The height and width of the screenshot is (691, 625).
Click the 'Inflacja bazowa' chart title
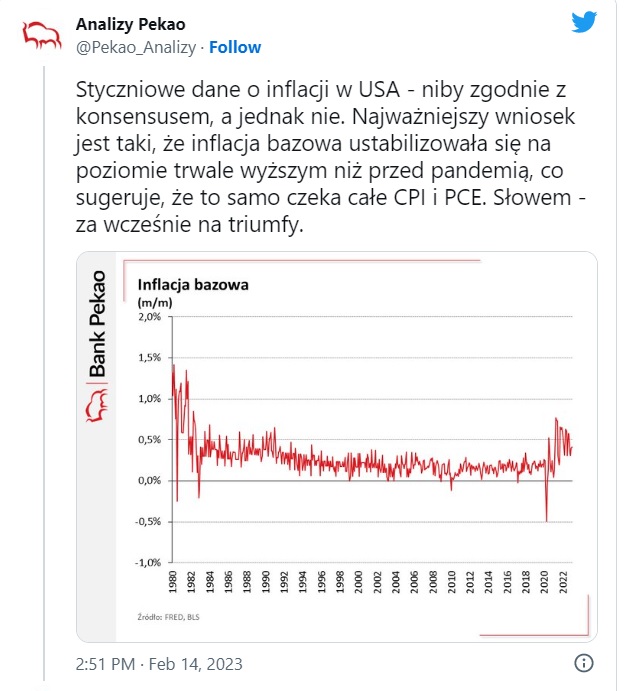click(192, 284)
